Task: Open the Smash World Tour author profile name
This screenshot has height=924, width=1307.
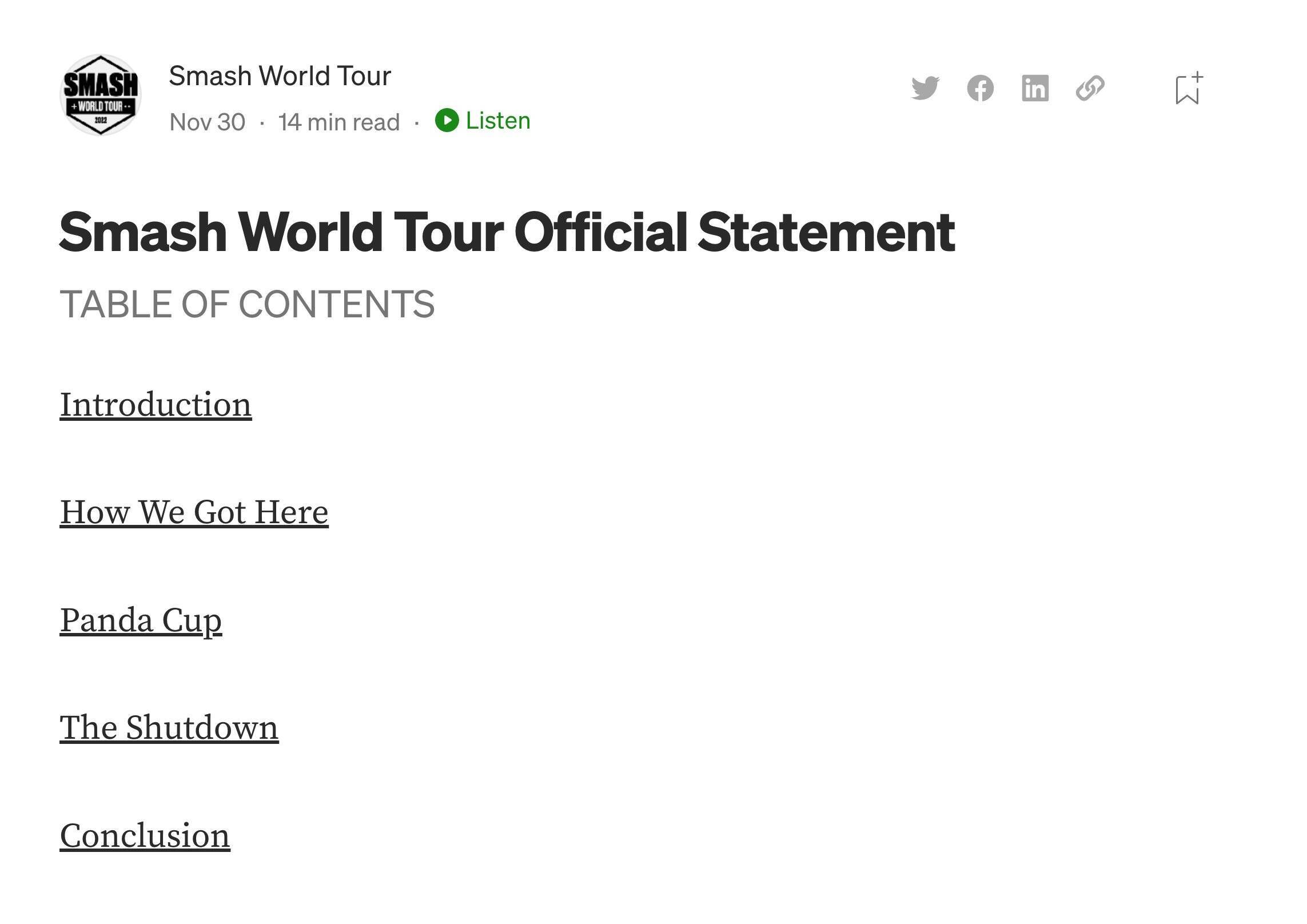Action: (x=280, y=75)
